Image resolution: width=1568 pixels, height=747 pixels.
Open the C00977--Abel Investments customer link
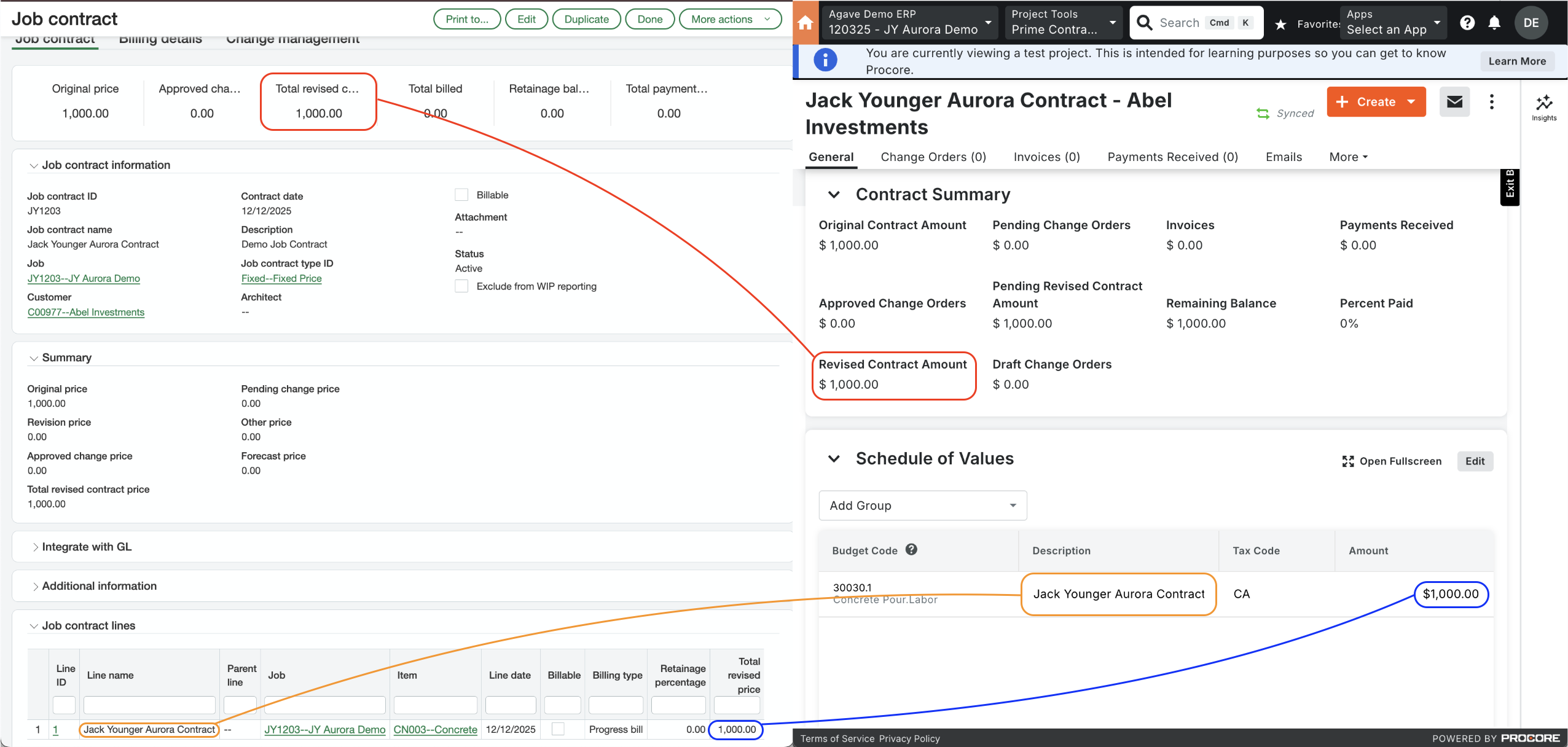coord(86,312)
